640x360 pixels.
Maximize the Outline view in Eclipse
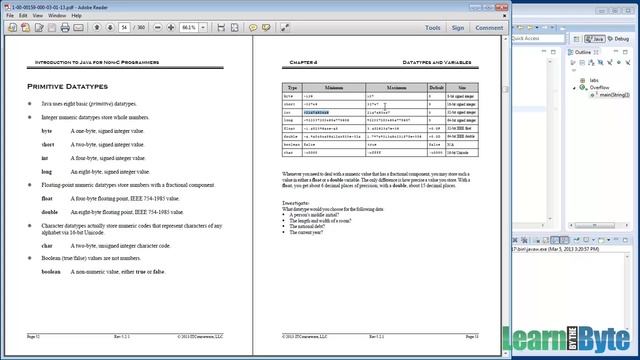625,52
